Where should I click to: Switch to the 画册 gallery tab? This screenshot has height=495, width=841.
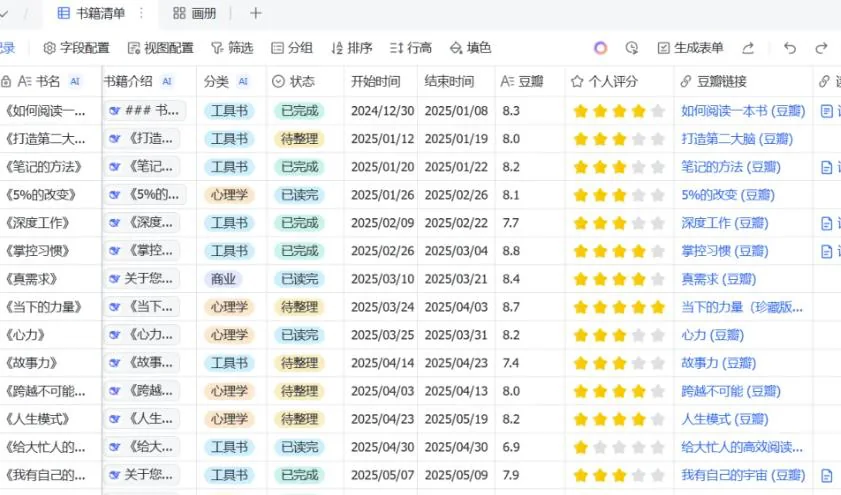click(195, 13)
